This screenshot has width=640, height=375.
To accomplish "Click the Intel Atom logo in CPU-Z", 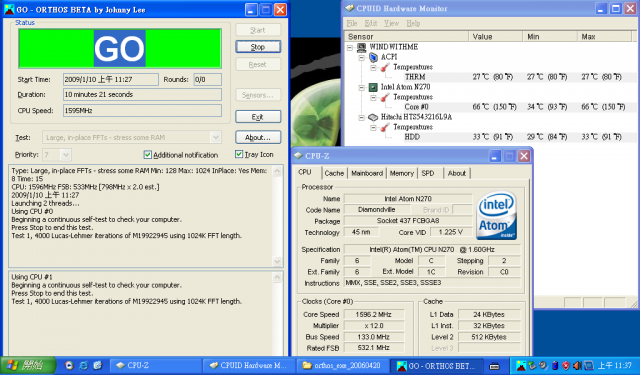I will click(497, 215).
